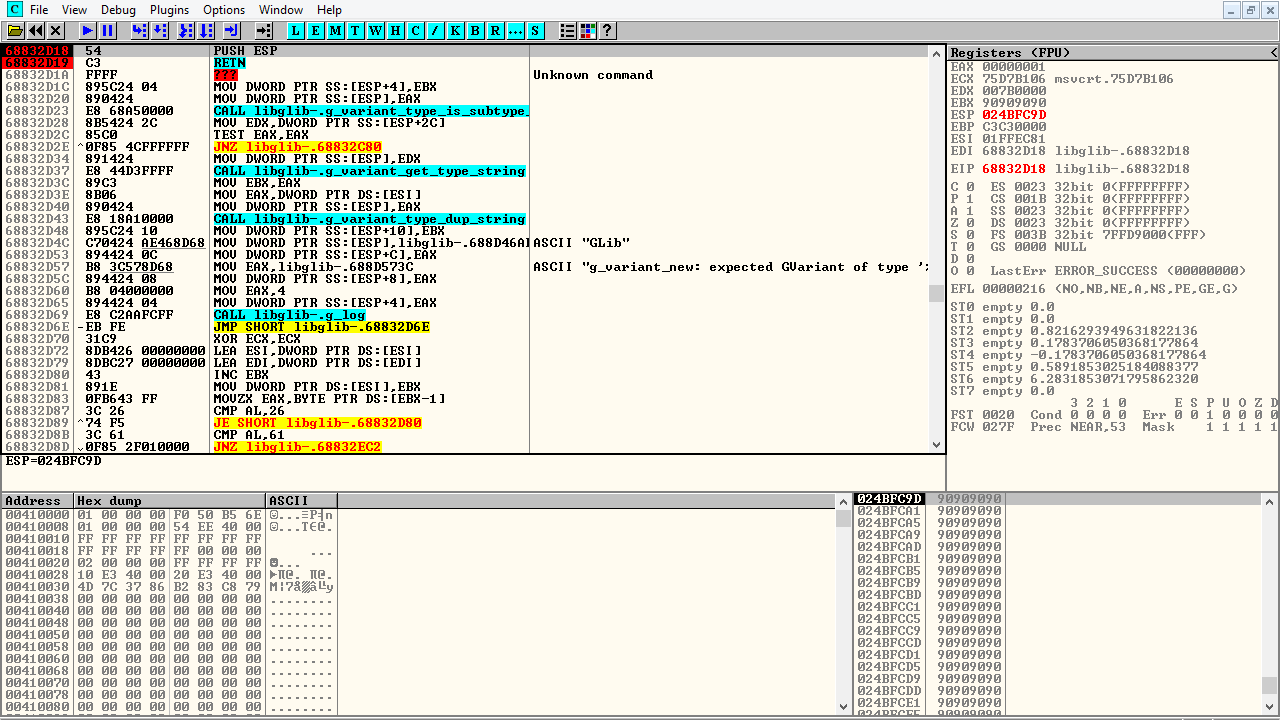Screen dimensions: 1280x720
Task: Click the OllyDbg C system menu icon
Action: tap(14, 10)
